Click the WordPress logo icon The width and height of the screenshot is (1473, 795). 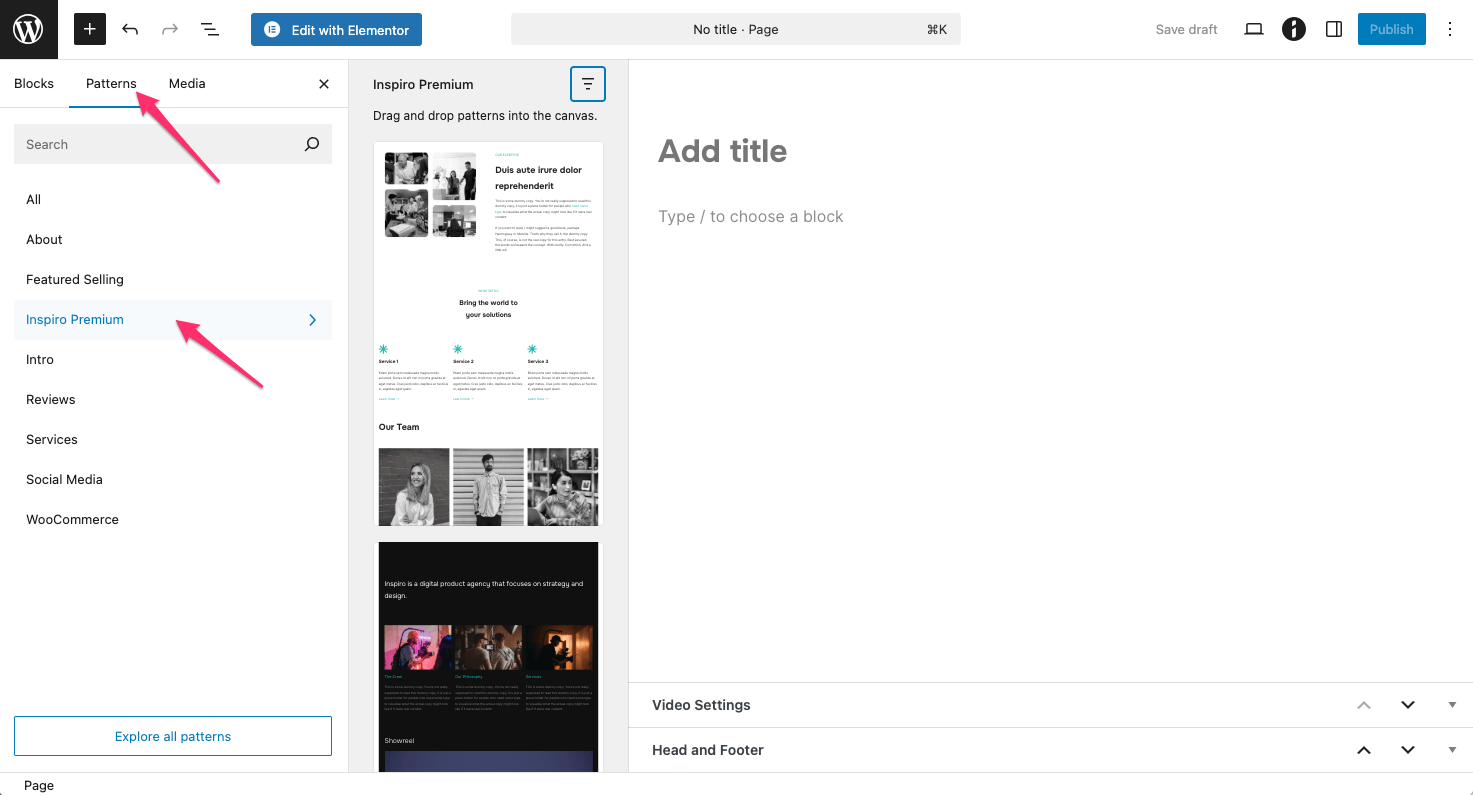click(28, 29)
